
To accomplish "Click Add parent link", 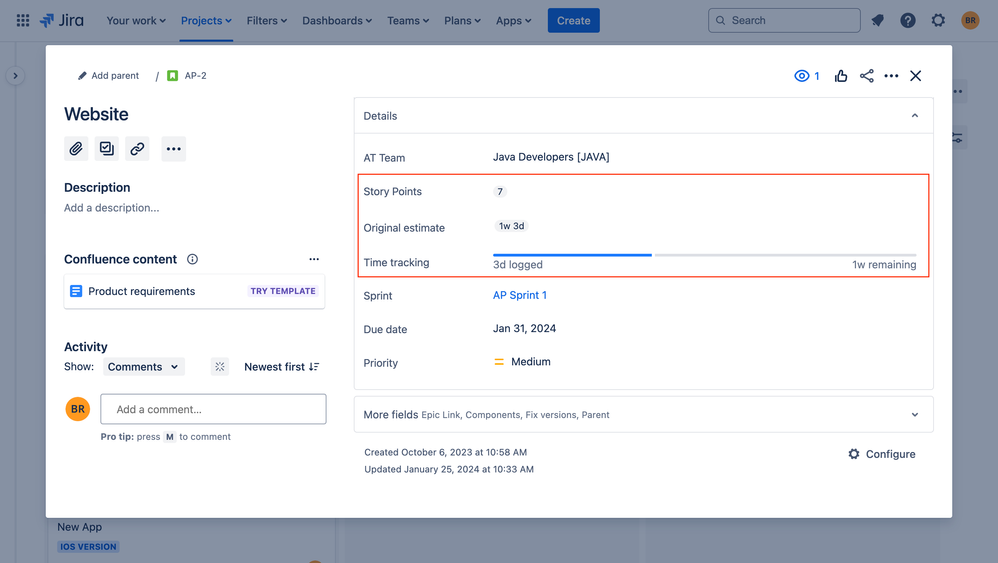I will (115, 76).
